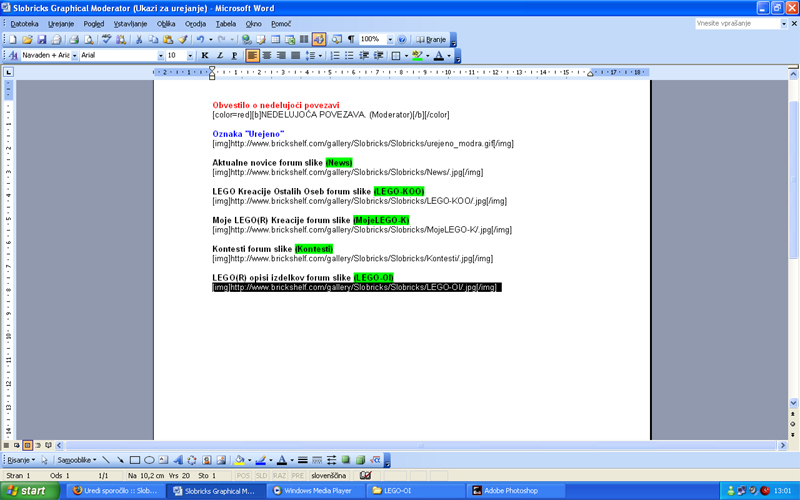Viewport: 800px width, 500px height.
Task: Toggle underline formatting (P)
Action: pos(234,55)
